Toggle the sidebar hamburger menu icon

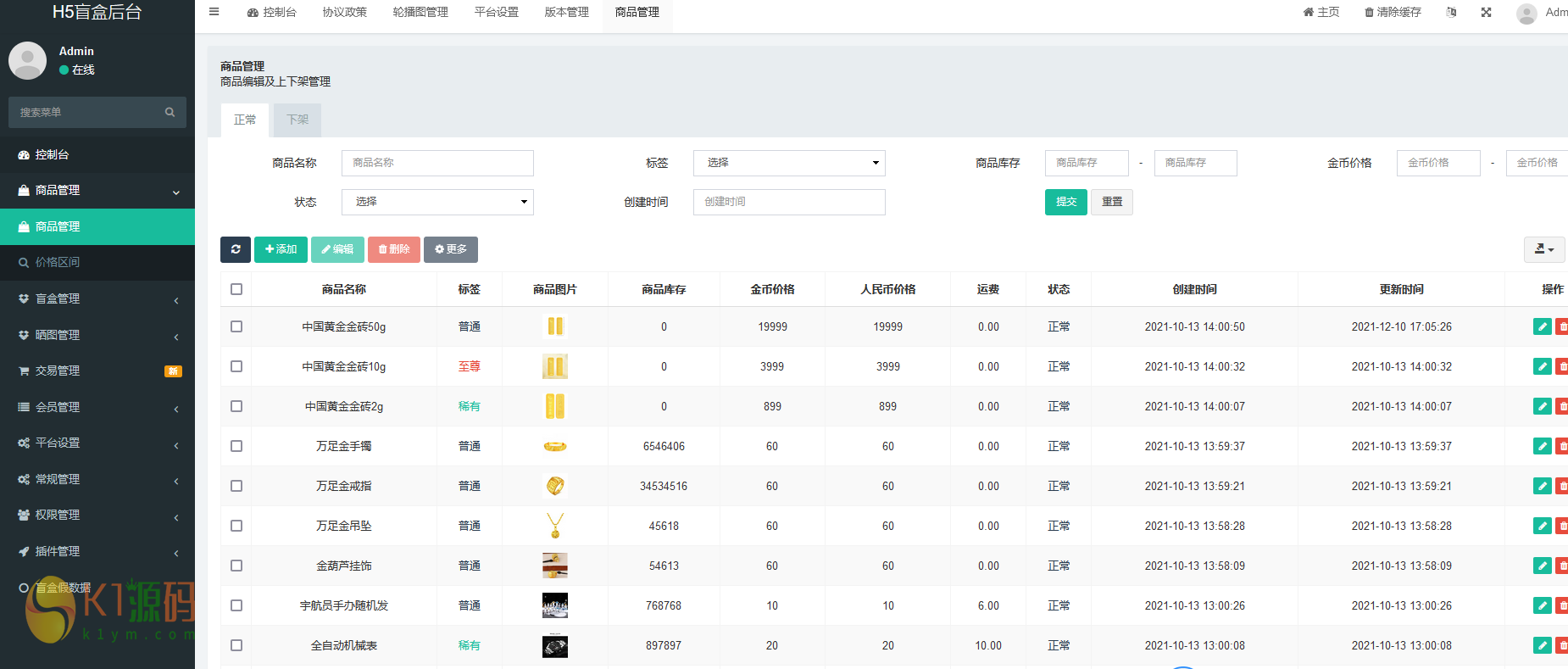[x=214, y=12]
